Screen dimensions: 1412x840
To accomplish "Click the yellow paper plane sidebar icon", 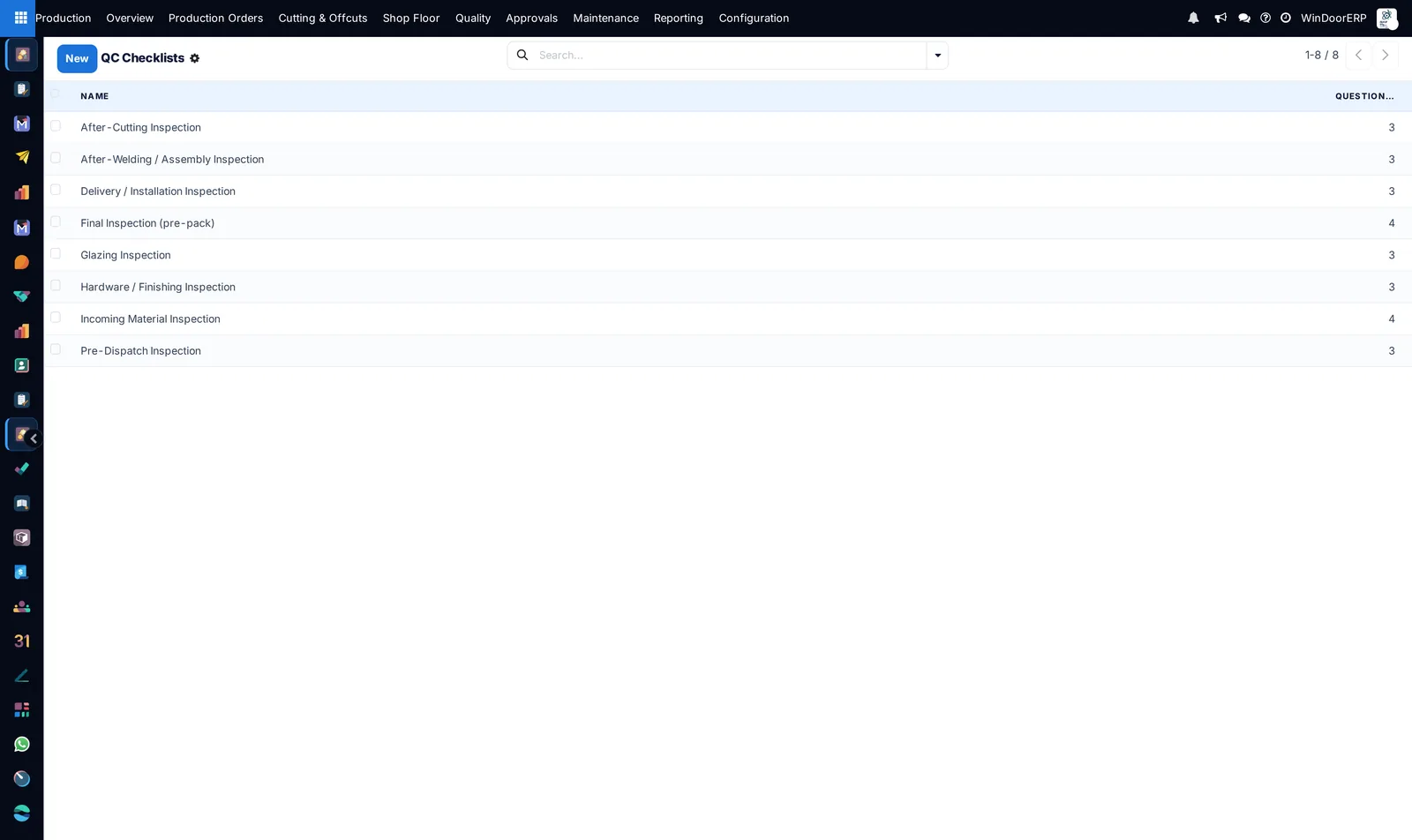I will click(x=22, y=157).
